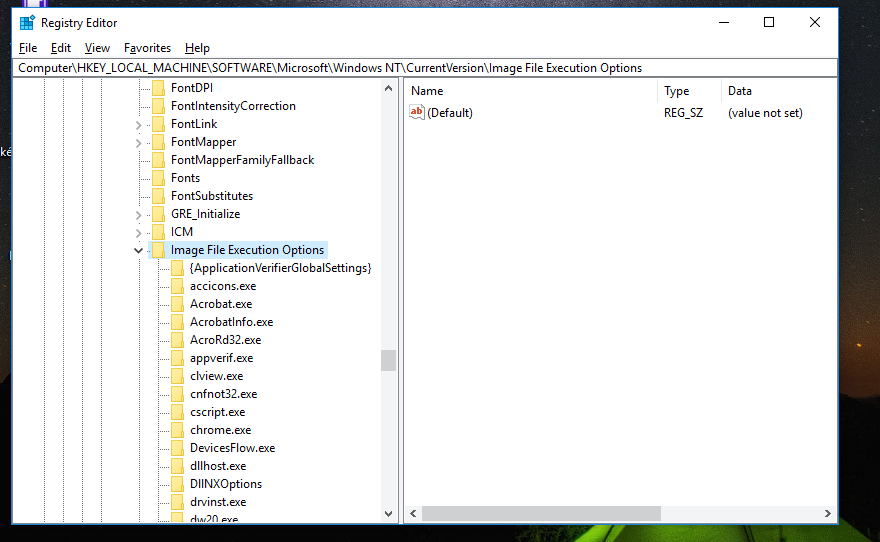Open the File menu
This screenshot has width=880, height=542.
(x=28, y=48)
